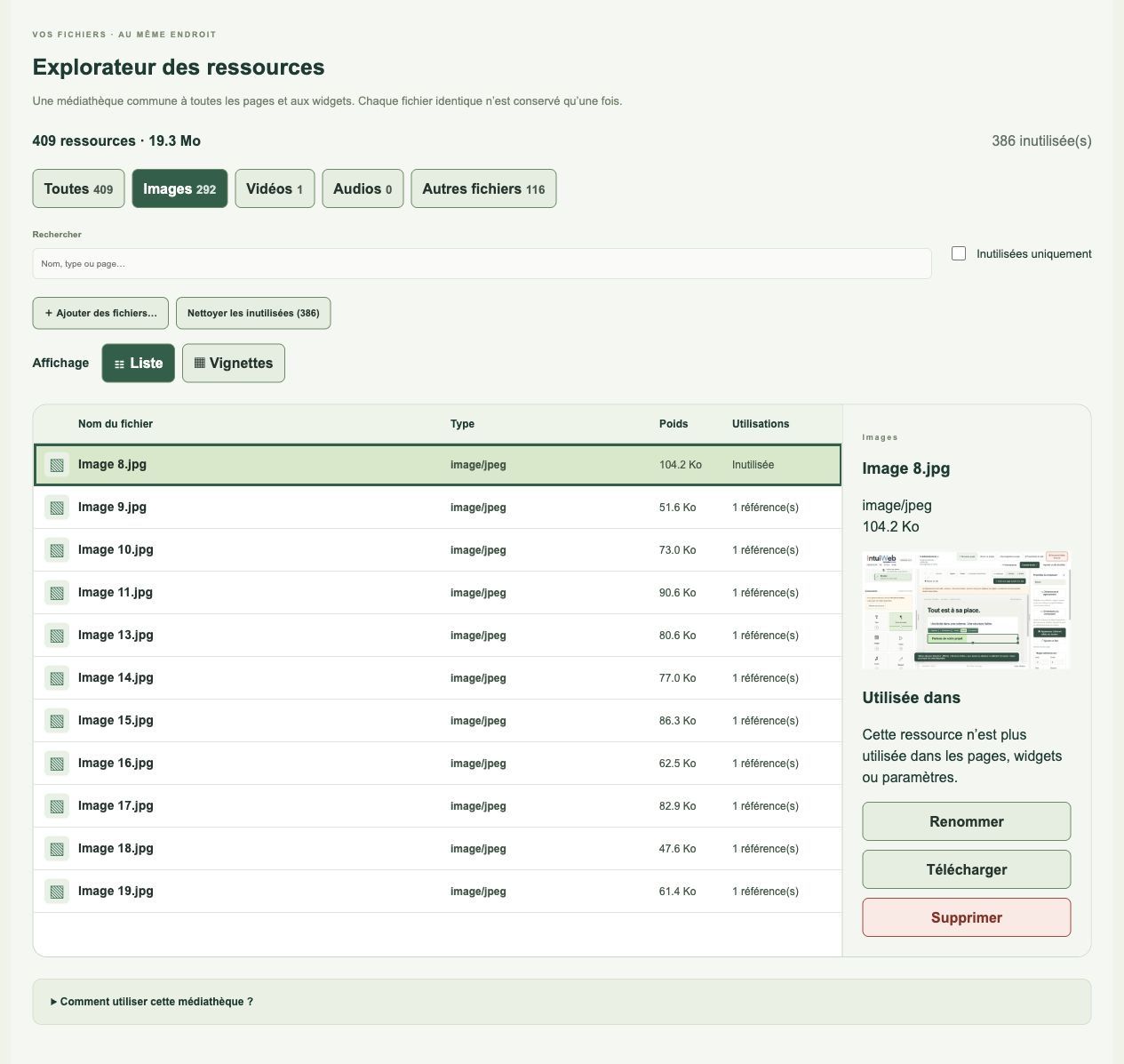Screen dimensions: 1124x1064
Task: Click the 386 inutilisée(s) counter
Action: click(x=1041, y=140)
